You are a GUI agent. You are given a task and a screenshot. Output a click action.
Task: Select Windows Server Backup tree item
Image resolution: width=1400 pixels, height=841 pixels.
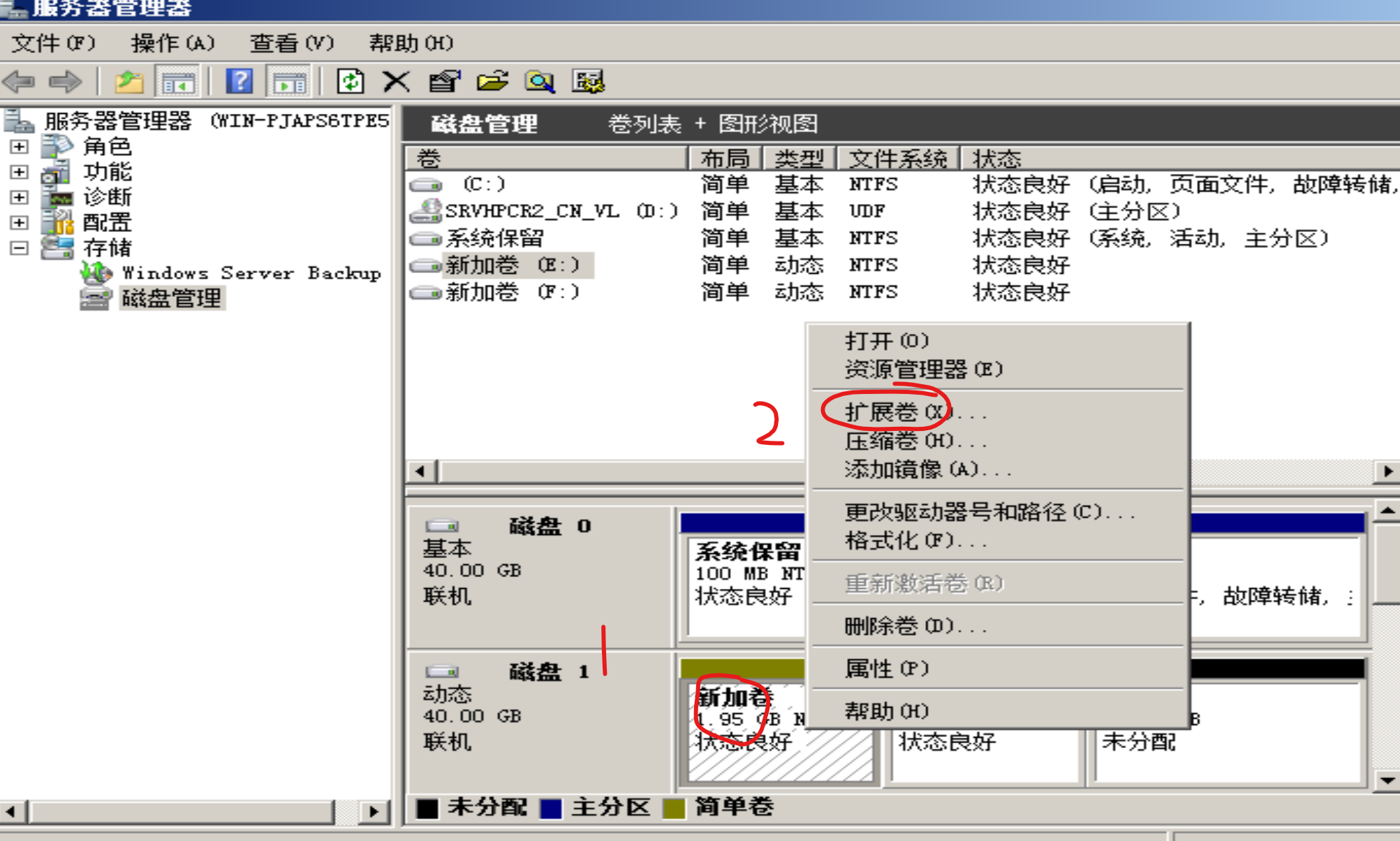(251, 273)
